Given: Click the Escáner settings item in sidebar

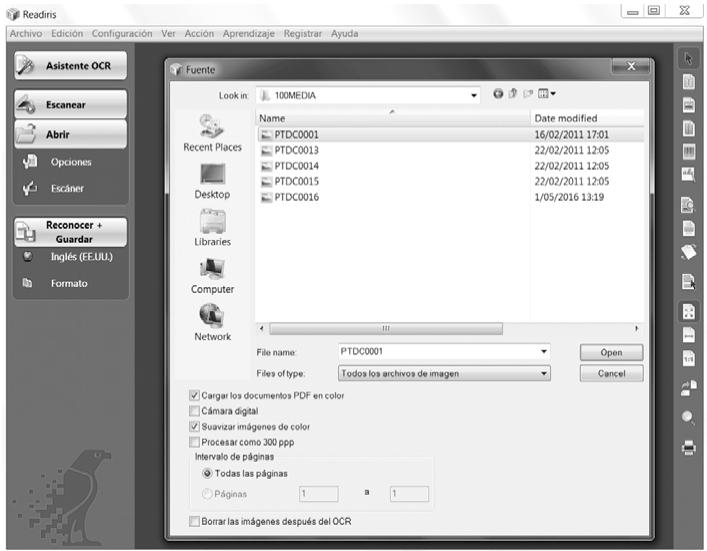Looking at the screenshot, I should coord(67,188).
